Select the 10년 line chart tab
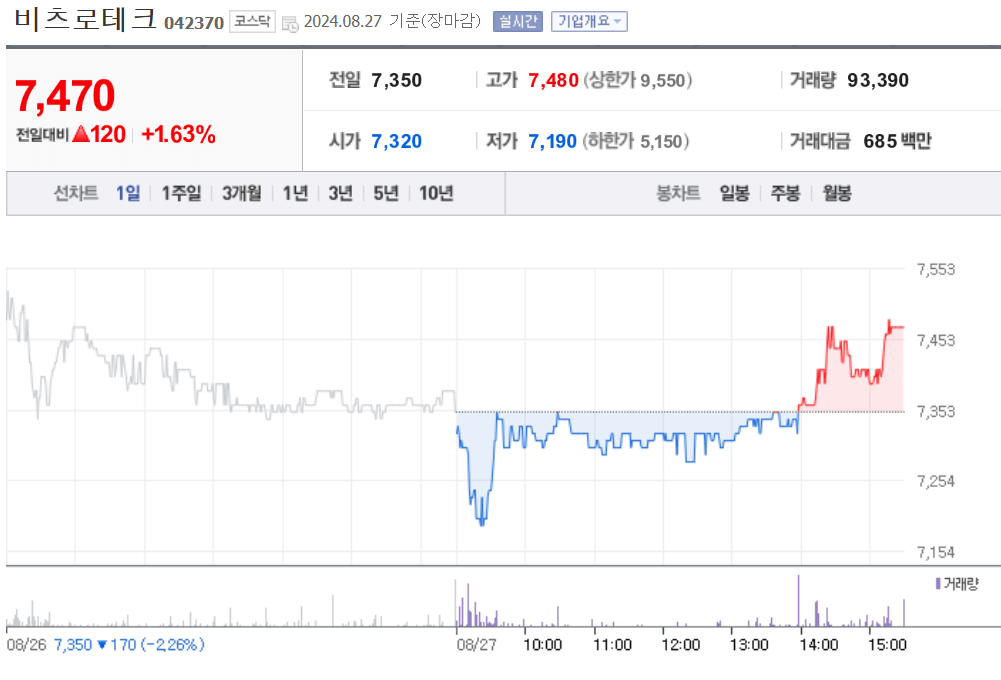Viewport: 1001px width, 680px height. [437, 193]
